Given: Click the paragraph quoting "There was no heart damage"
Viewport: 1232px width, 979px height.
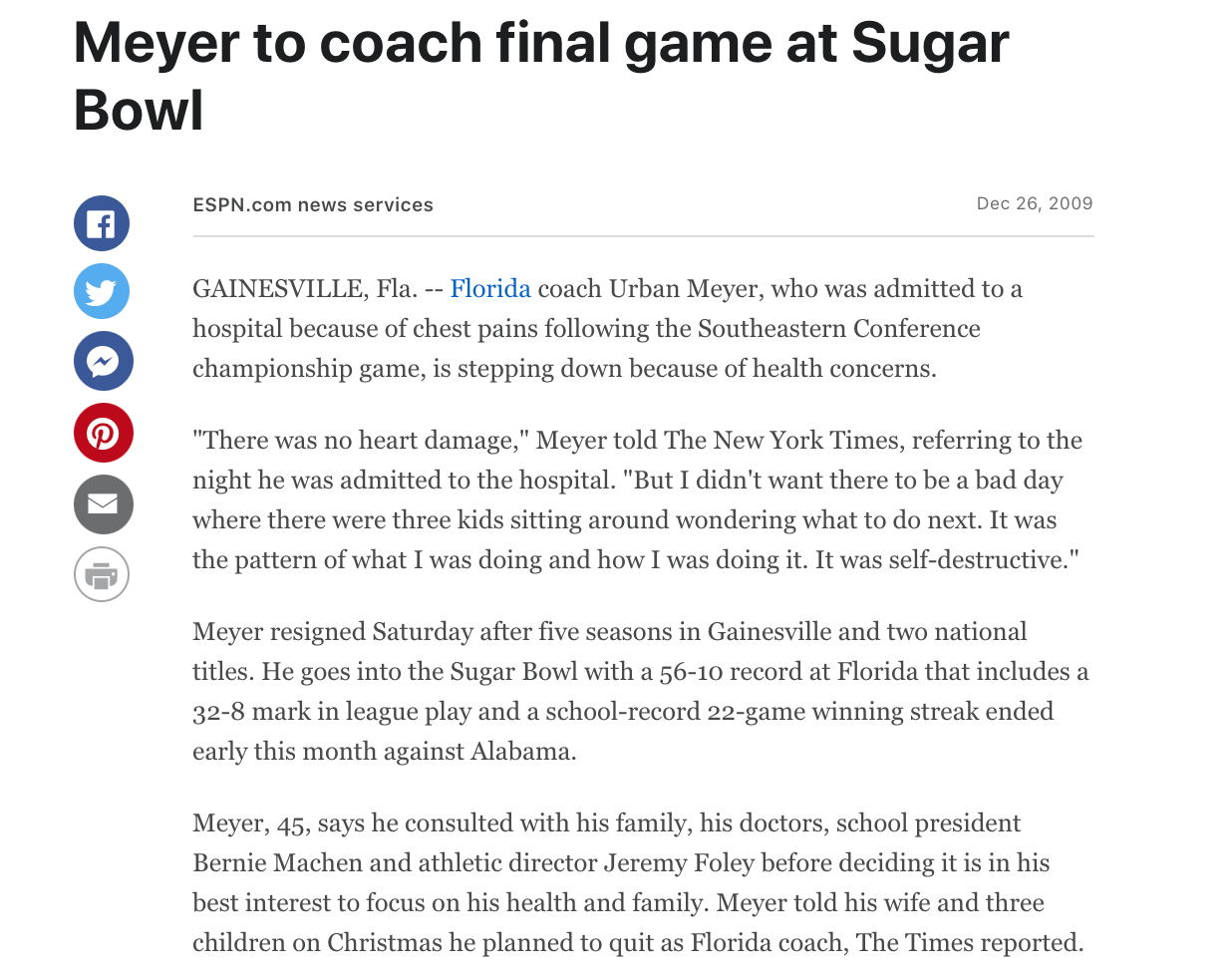Looking at the screenshot, I should pyautogui.click(x=638, y=500).
